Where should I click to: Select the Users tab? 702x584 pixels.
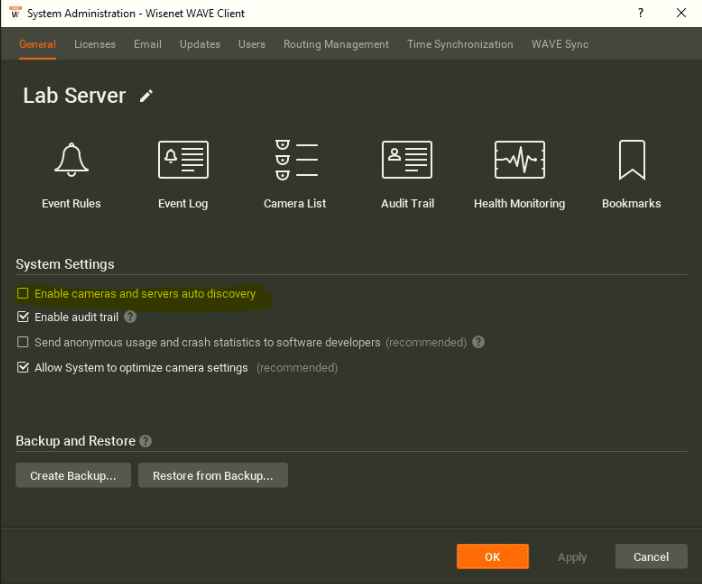(252, 44)
